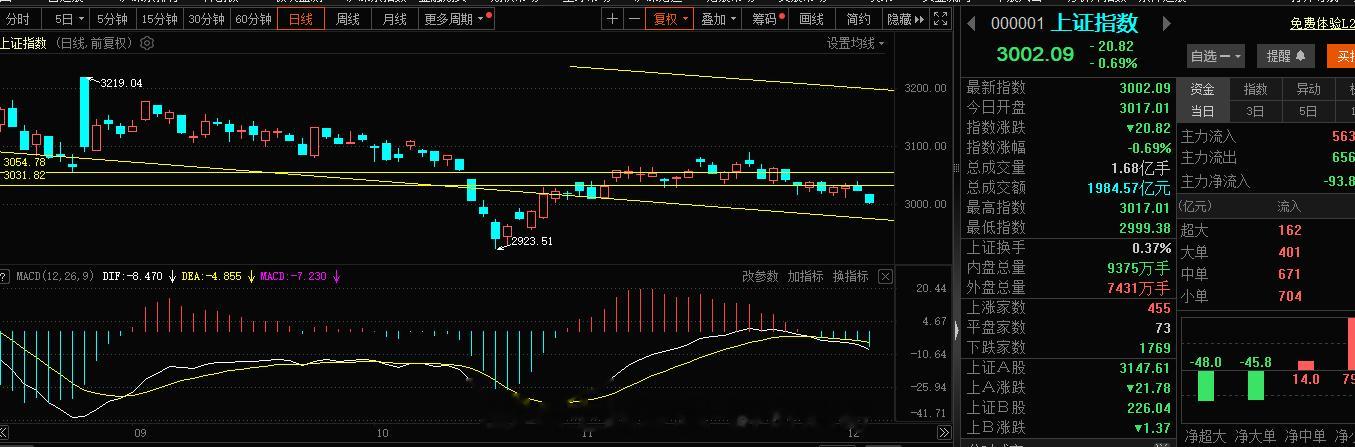Zoom out the chart with minus icon
Image resolution: width=1355 pixels, height=447 pixels.
[634, 19]
